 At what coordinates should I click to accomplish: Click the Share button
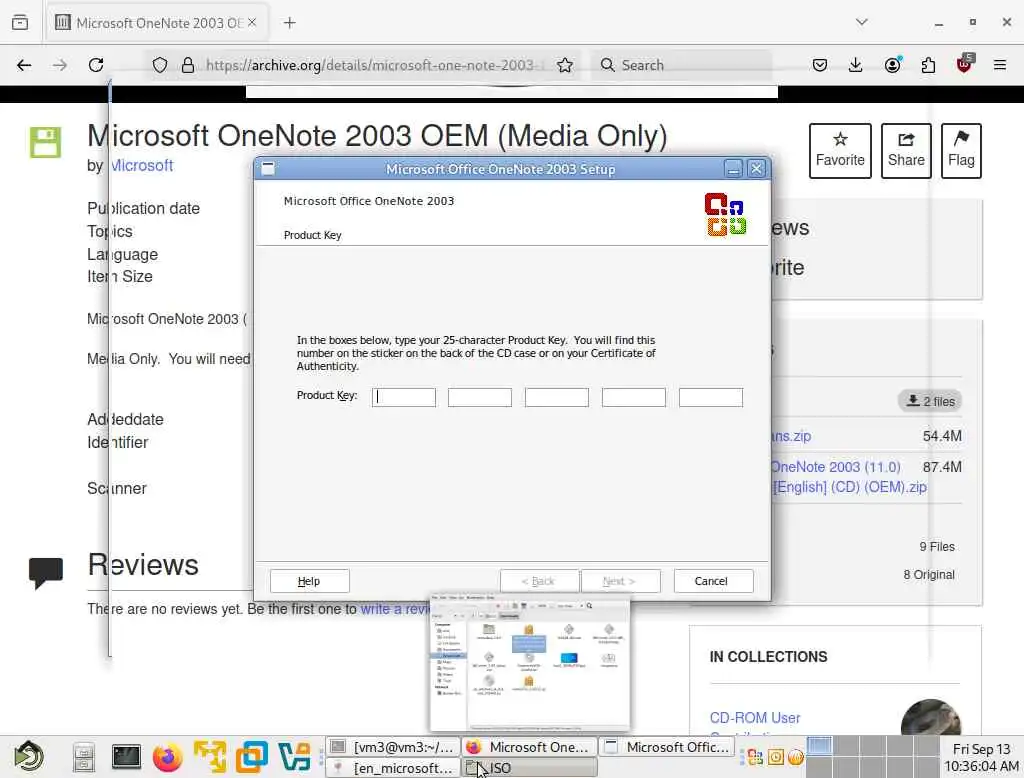pos(906,150)
